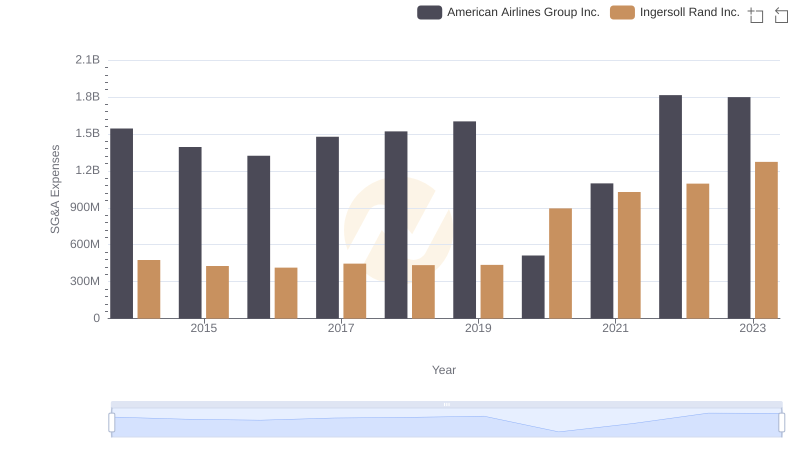The image size is (800, 461).
Task: Click the right data zoom slider handle
Action: pyautogui.click(x=781, y=423)
